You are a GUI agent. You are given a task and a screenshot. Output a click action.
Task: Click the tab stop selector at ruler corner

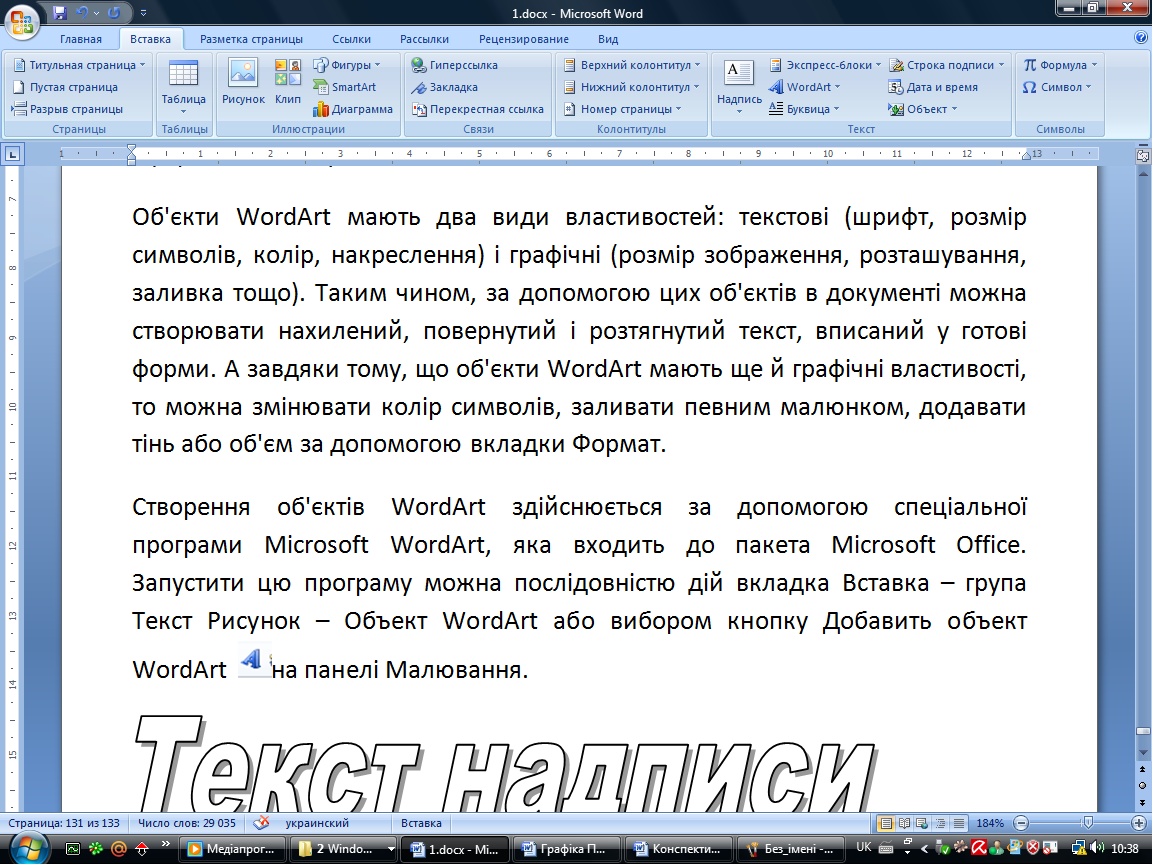(12, 154)
